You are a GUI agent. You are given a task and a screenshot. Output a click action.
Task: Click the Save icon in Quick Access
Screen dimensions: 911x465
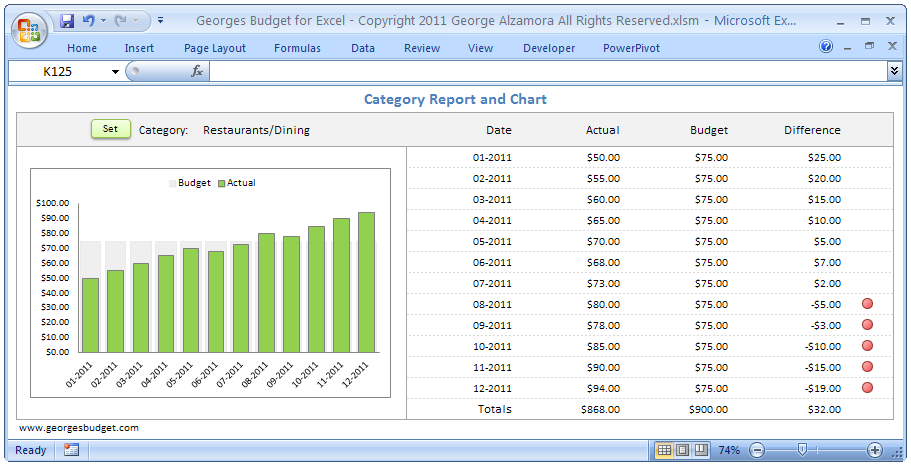(x=67, y=20)
